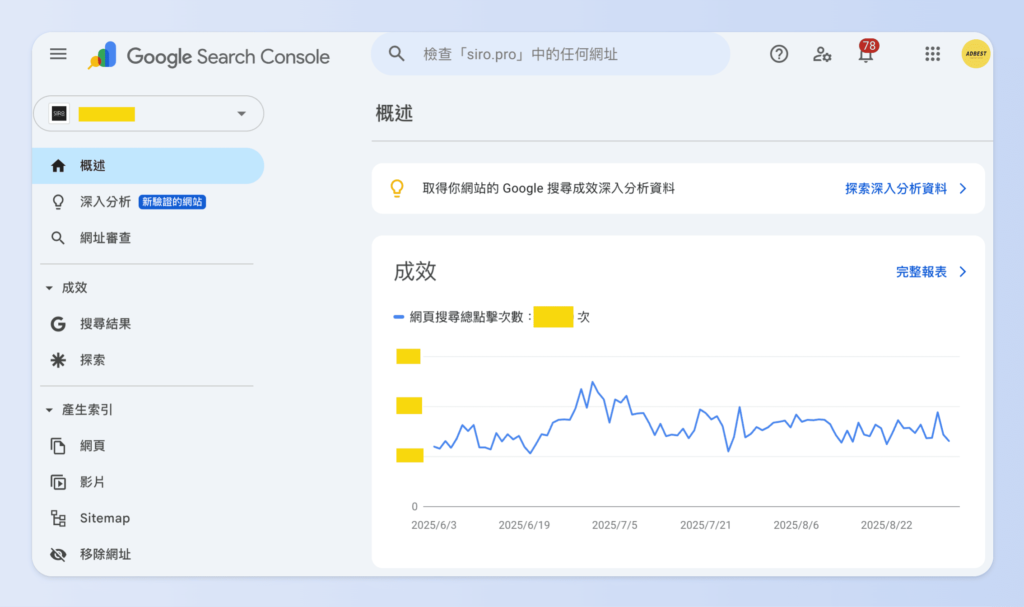Open notifications bell with 78 badge
The width and height of the screenshot is (1024, 607).
(x=866, y=54)
